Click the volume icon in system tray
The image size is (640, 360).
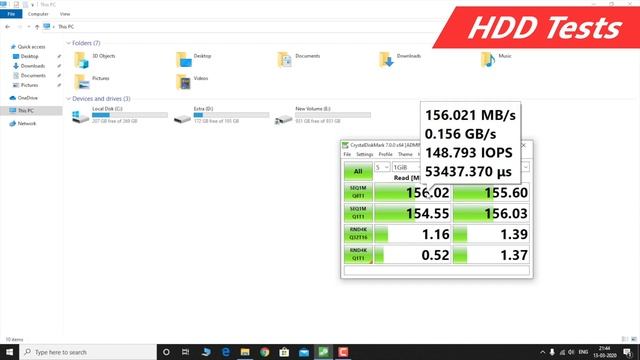tap(571, 352)
